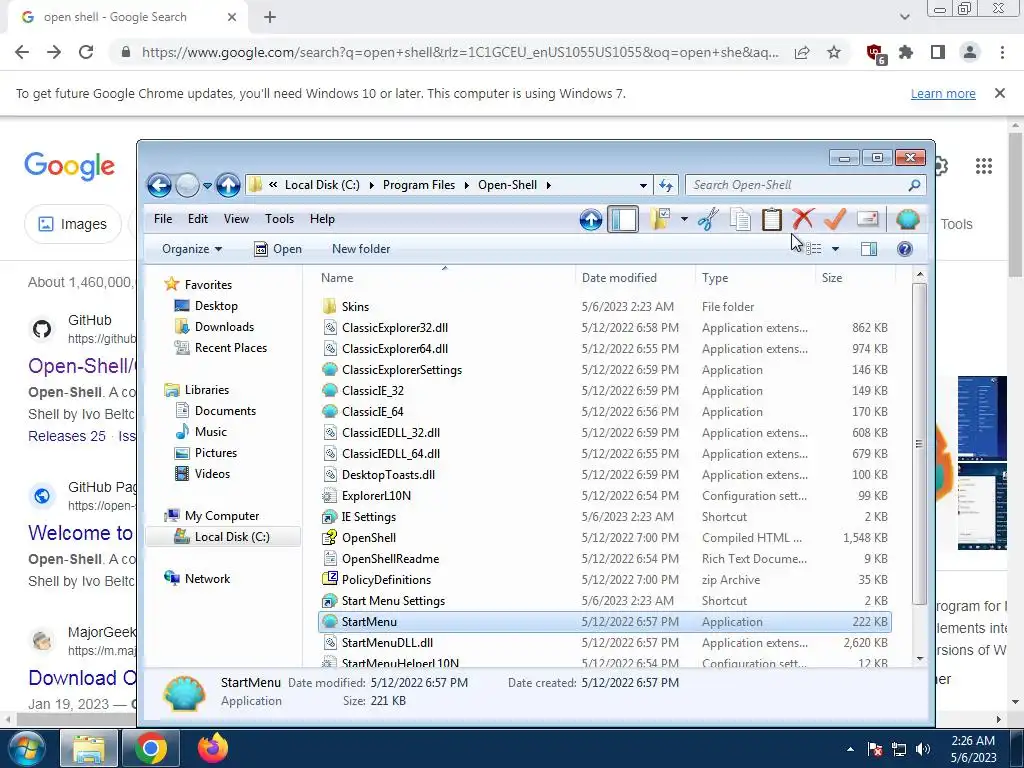Click the Cut scissors icon

708,219
